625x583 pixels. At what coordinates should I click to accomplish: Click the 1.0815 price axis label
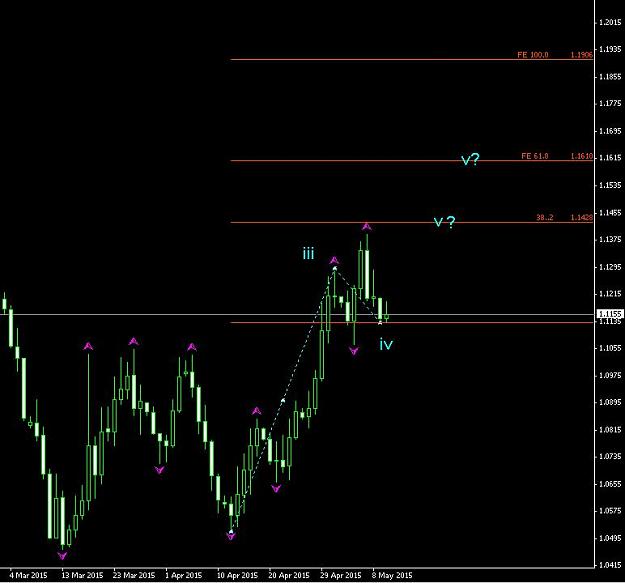610,430
